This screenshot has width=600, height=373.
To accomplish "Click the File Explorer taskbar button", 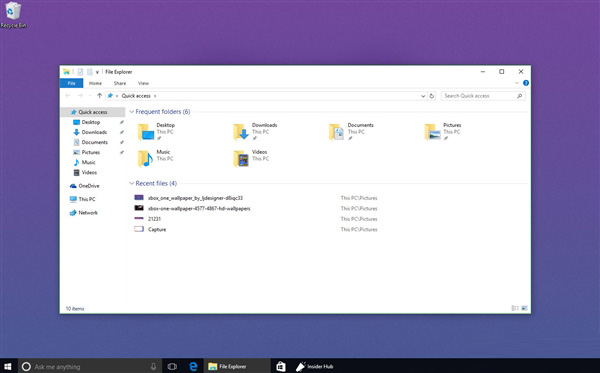I will [237, 366].
